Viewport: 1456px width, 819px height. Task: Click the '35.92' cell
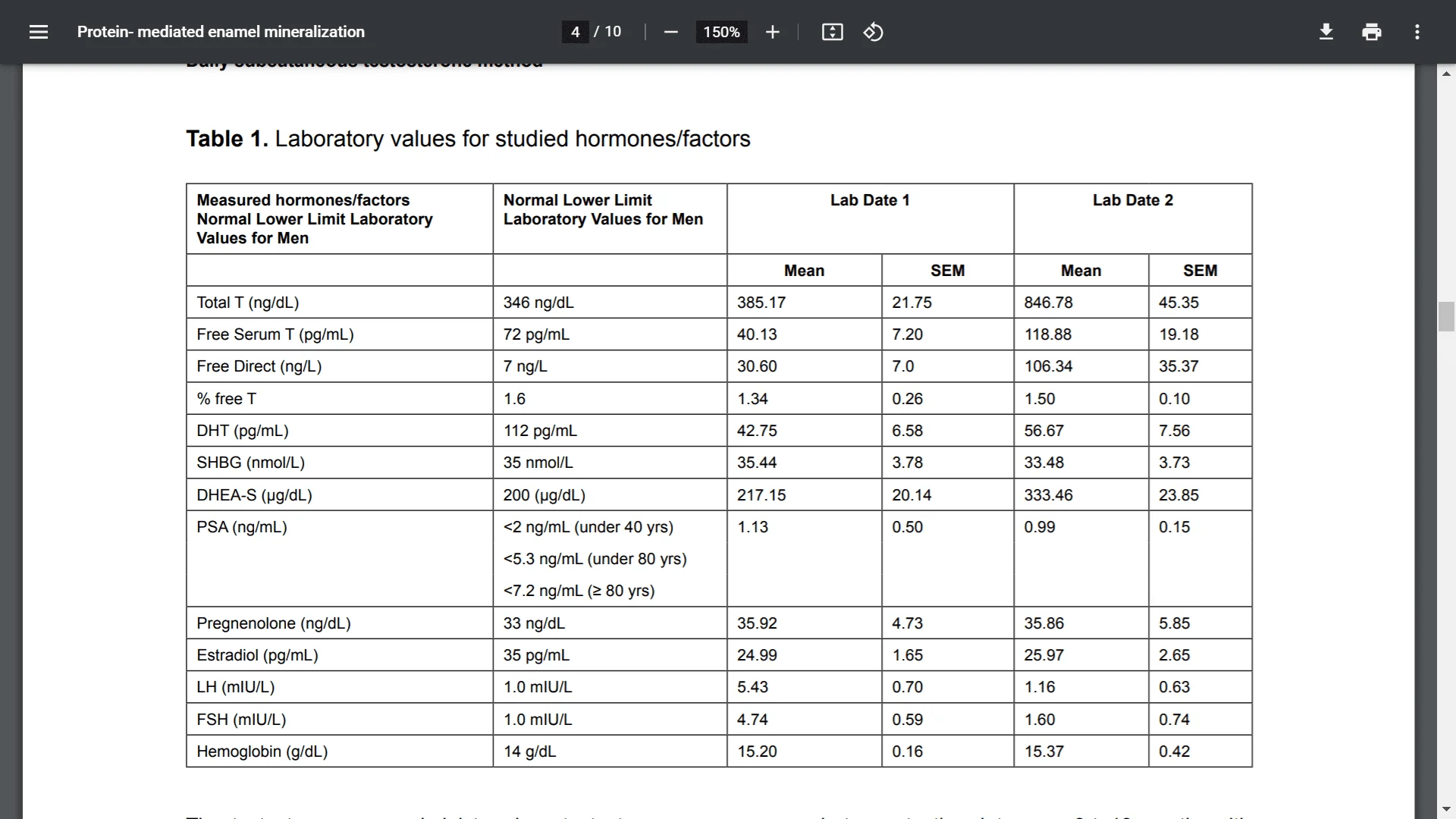[x=757, y=623]
